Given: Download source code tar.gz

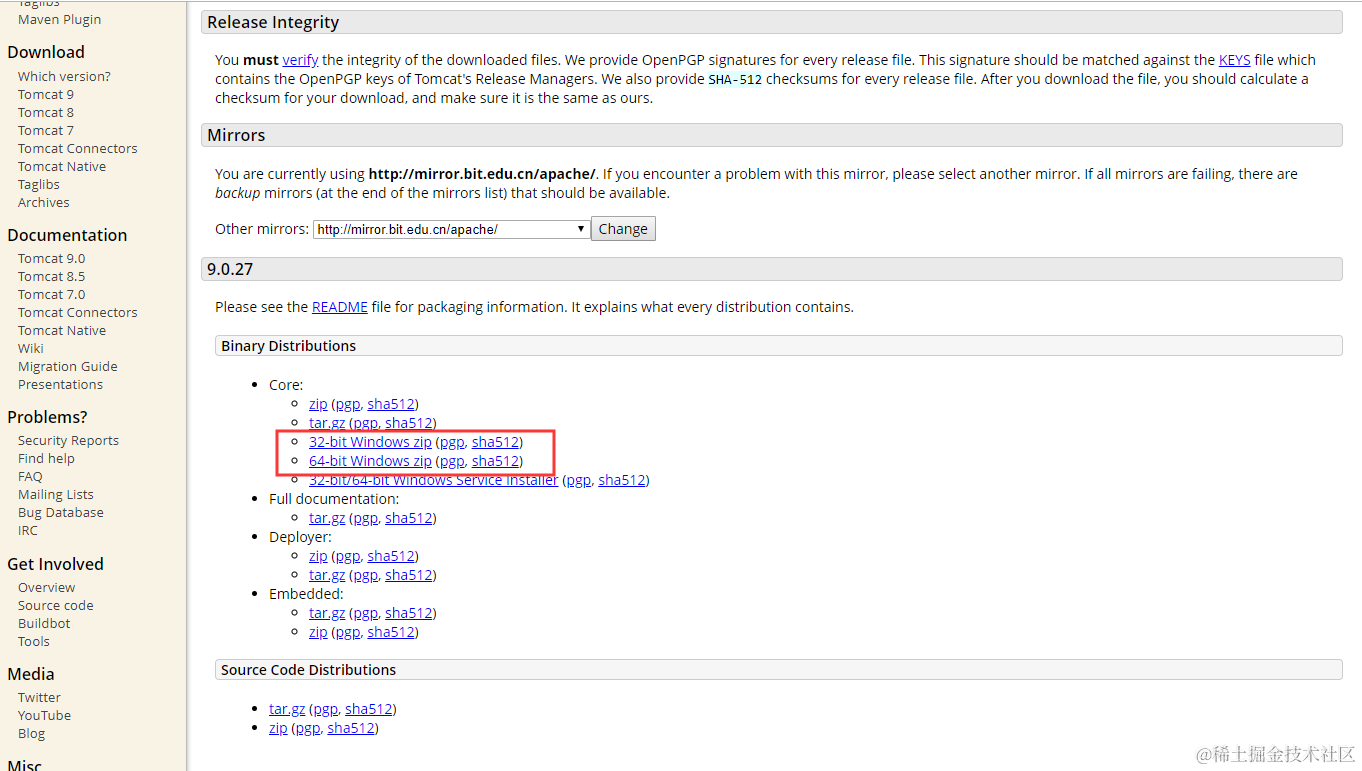Looking at the screenshot, I should pyautogui.click(x=287, y=709).
